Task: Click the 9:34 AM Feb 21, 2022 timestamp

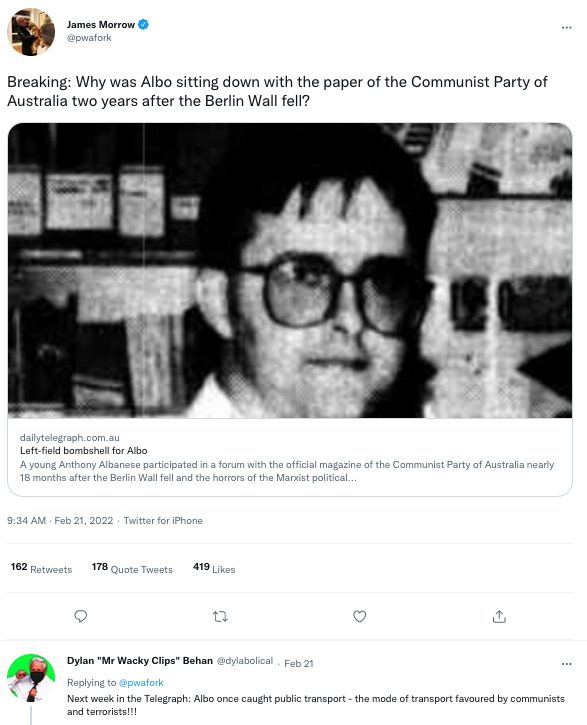Action: tap(60, 521)
